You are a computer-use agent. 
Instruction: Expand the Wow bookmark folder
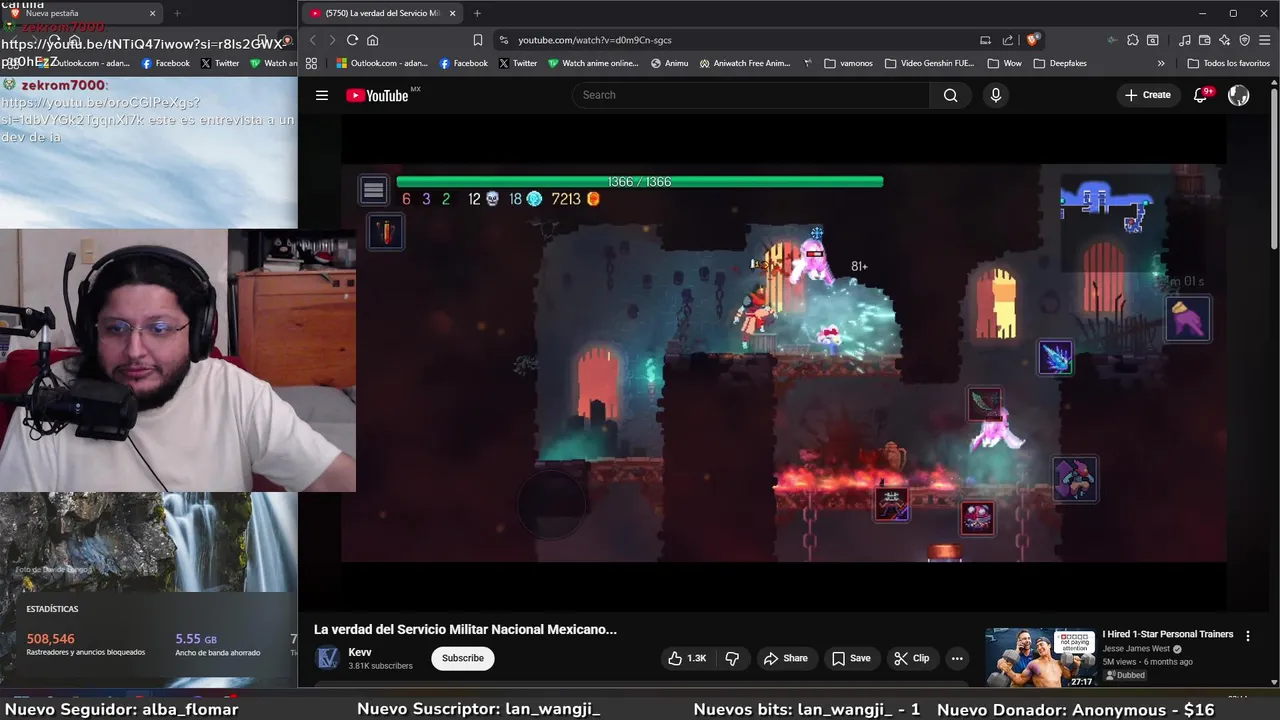pos(1005,63)
